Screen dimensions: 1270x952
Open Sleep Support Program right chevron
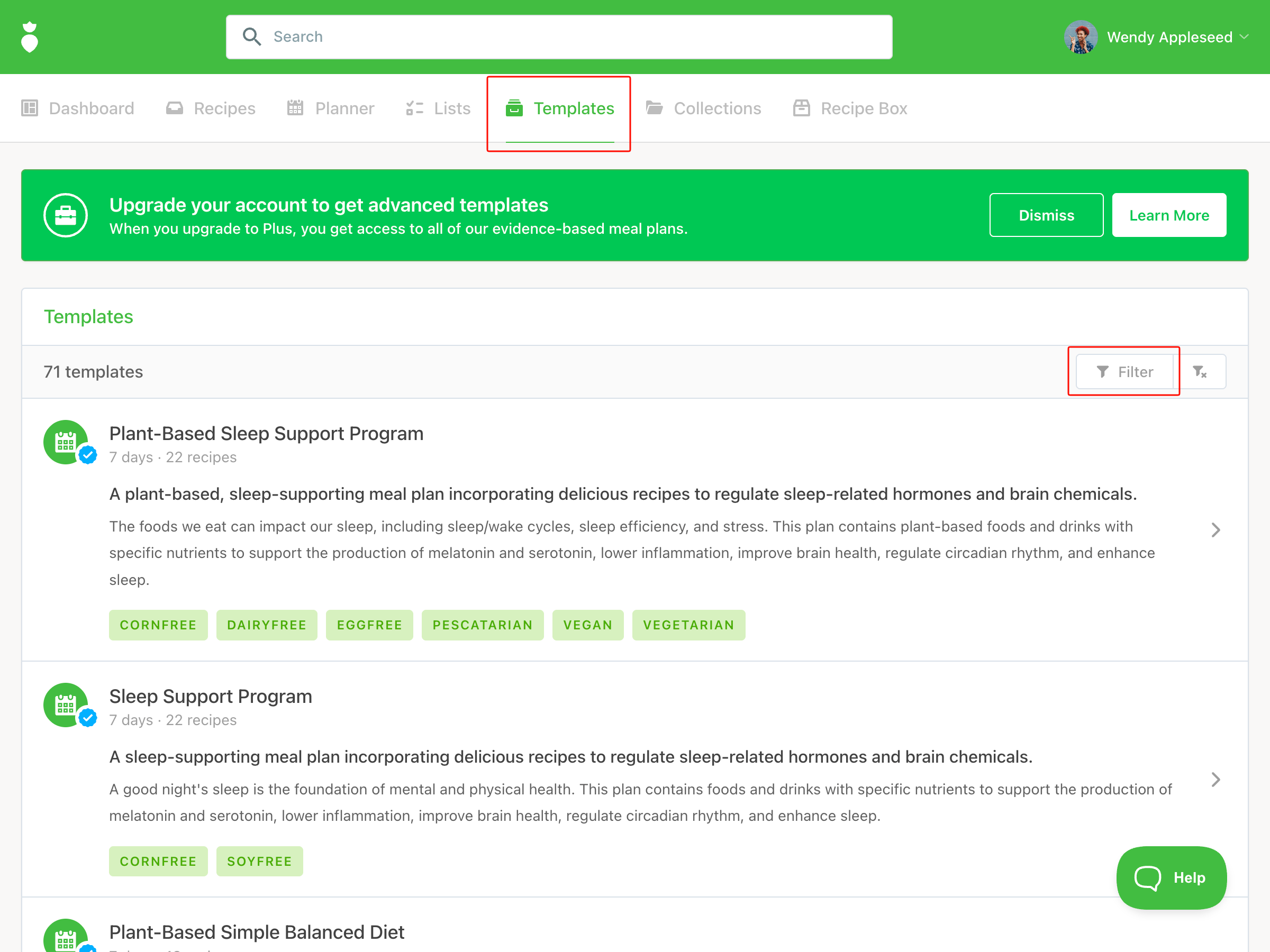[1215, 779]
